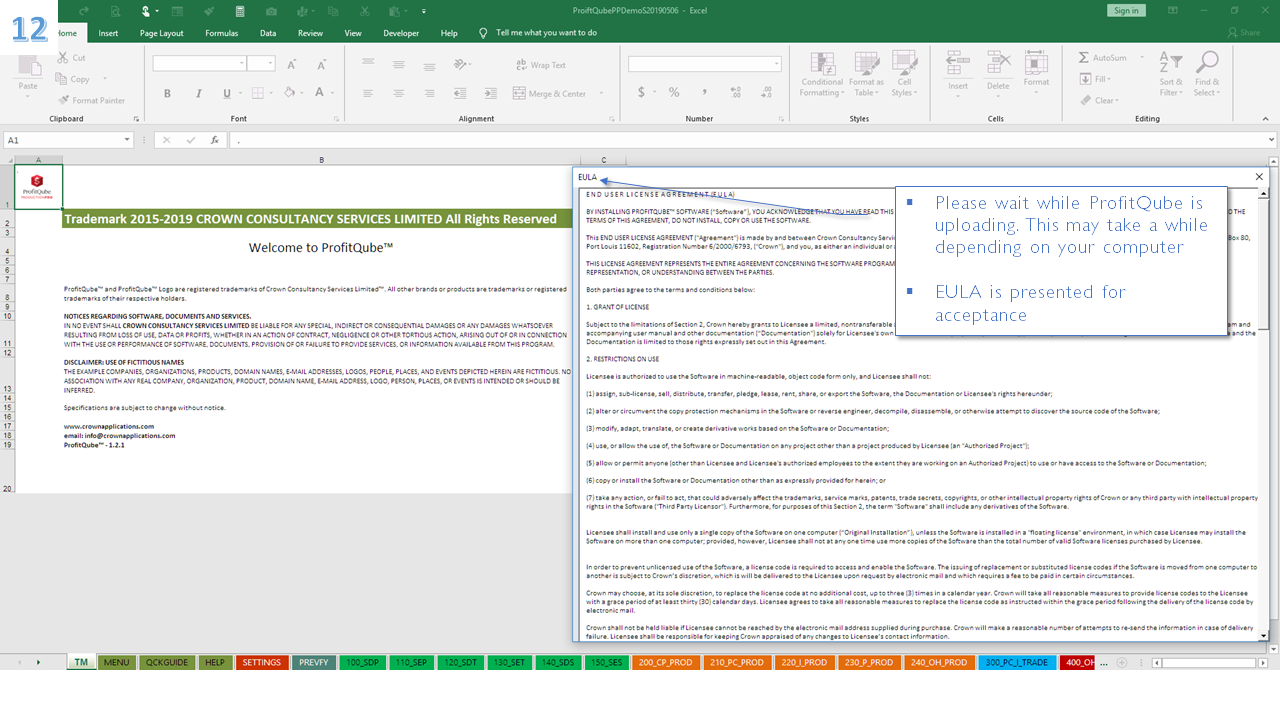Click the Copy button icon

click(x=63, y=79)
